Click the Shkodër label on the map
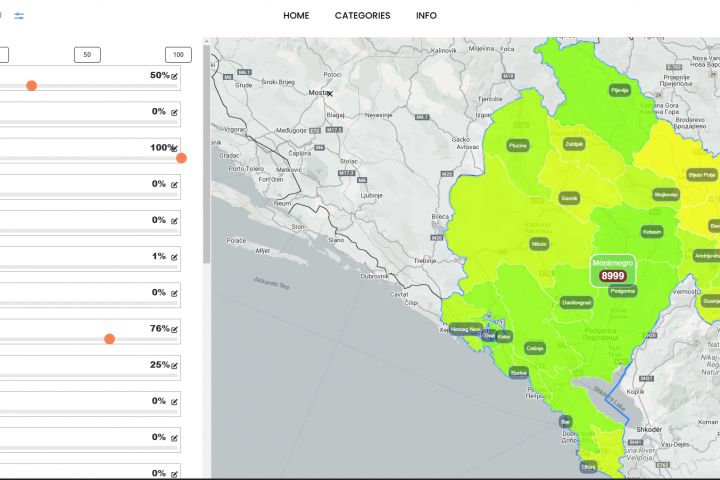The height and width of the screenshot is (480, 720). tap(649, 429)
